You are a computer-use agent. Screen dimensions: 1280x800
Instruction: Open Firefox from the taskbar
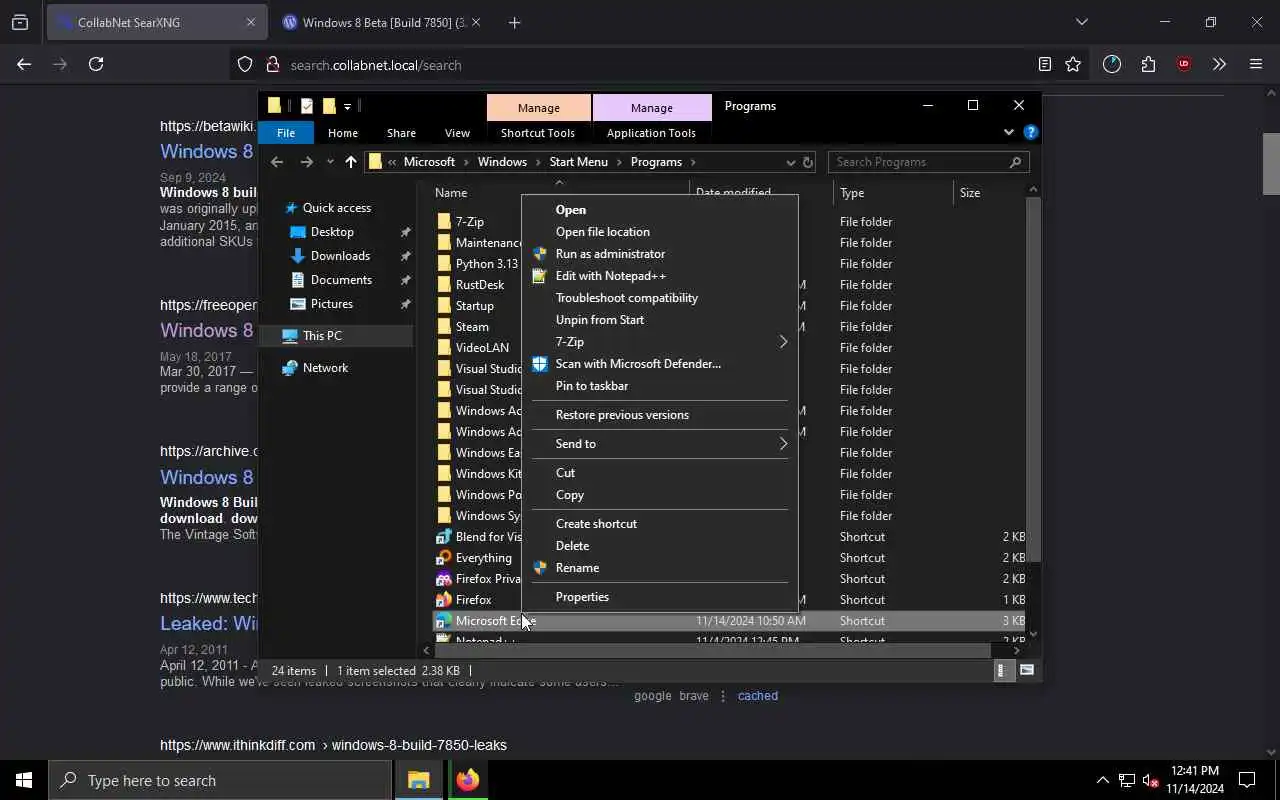pos(467,780)
